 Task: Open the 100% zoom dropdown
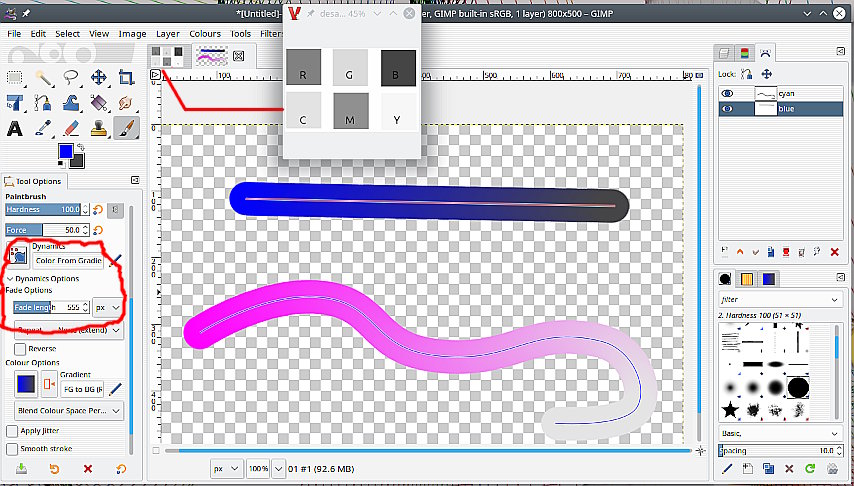(279, 469)
